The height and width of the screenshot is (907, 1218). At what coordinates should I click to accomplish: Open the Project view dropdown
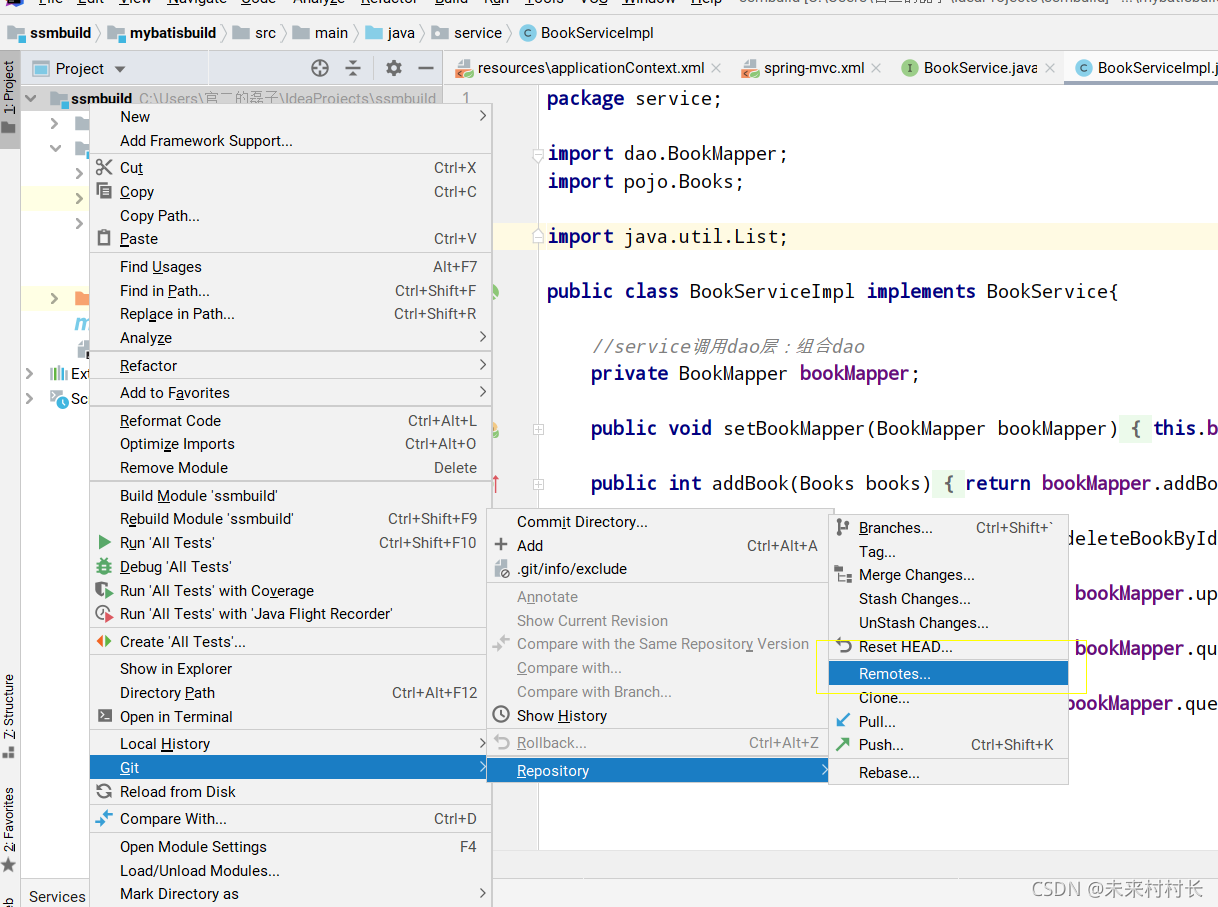(120, 69)
